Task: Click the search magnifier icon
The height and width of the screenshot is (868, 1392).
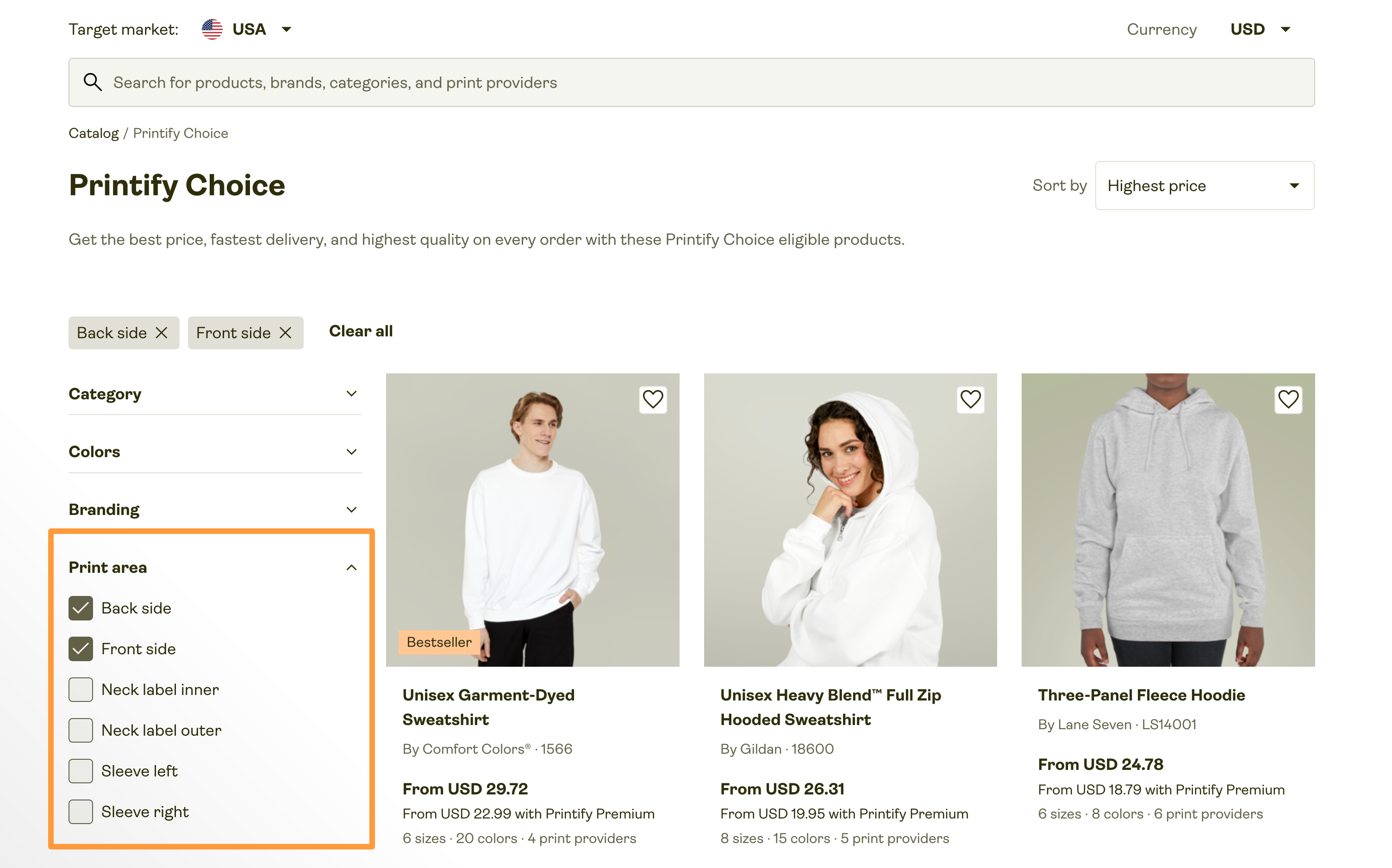Action: [93, 82]
